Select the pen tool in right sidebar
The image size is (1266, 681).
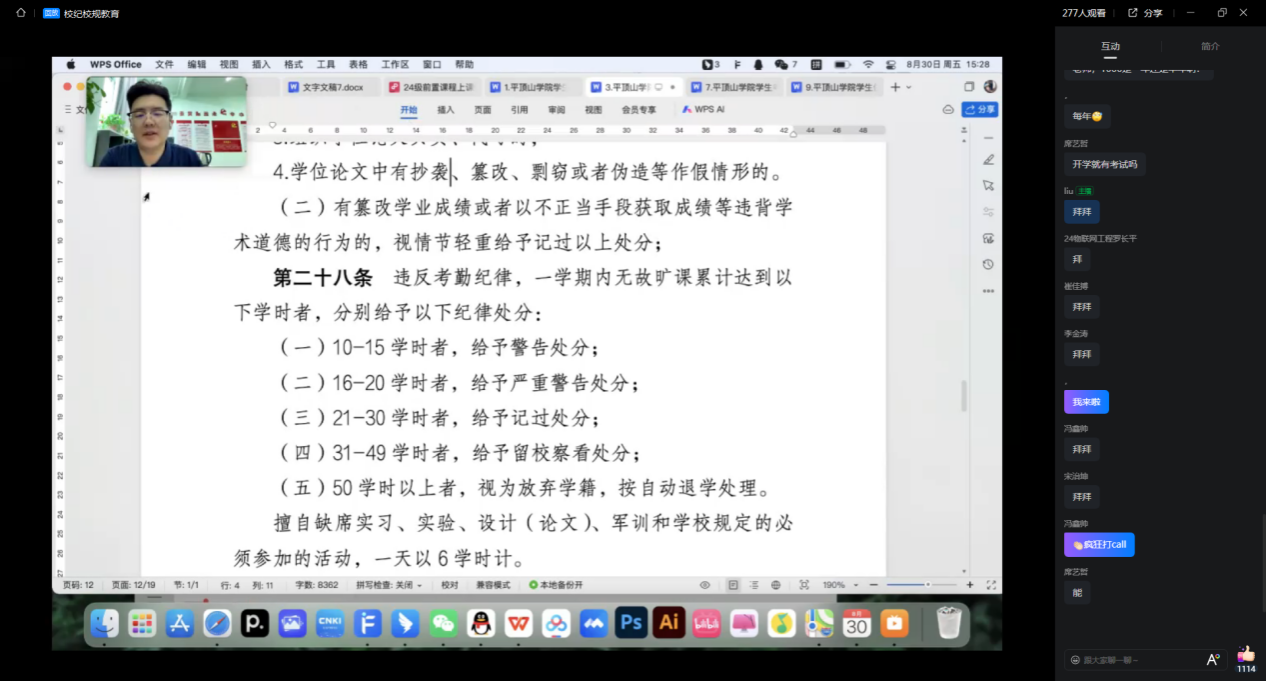pos(988,160)
